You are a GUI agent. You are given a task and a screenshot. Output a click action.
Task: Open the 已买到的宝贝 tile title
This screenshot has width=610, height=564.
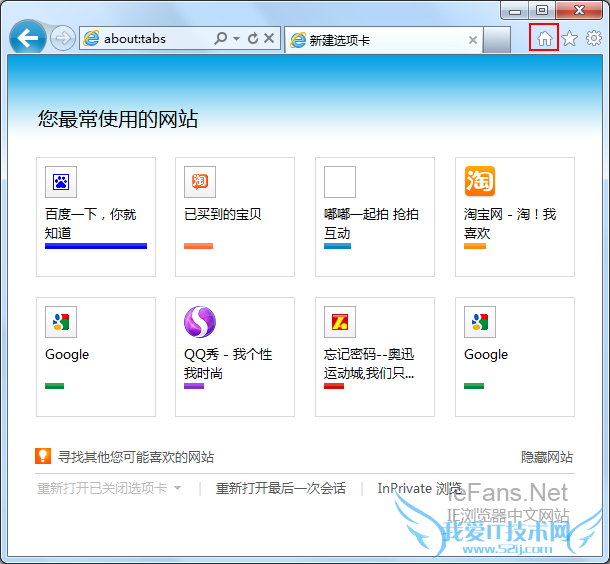click(x=223, y=214)
